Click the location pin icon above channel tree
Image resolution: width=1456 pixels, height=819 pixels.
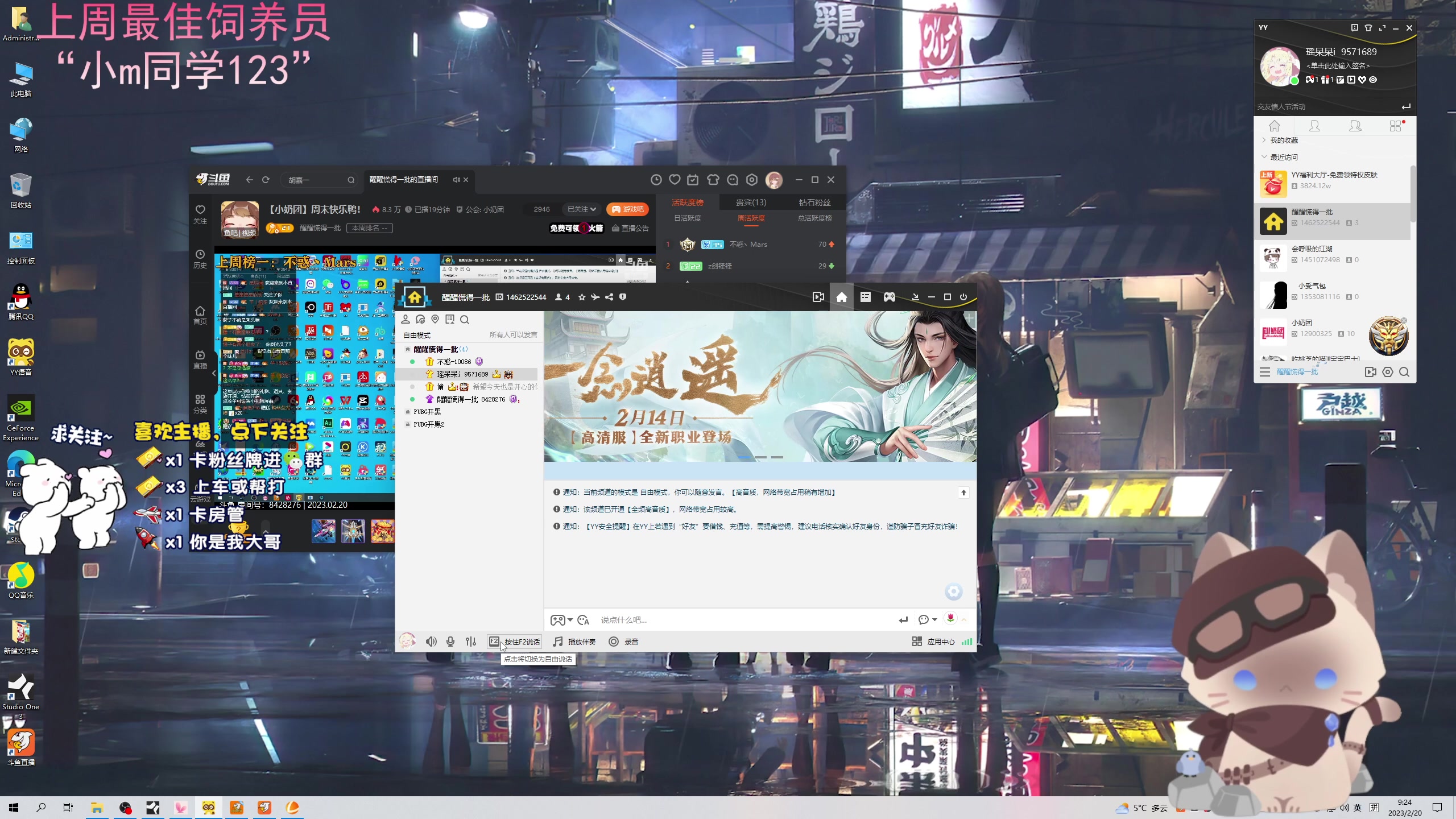[435, 320]
